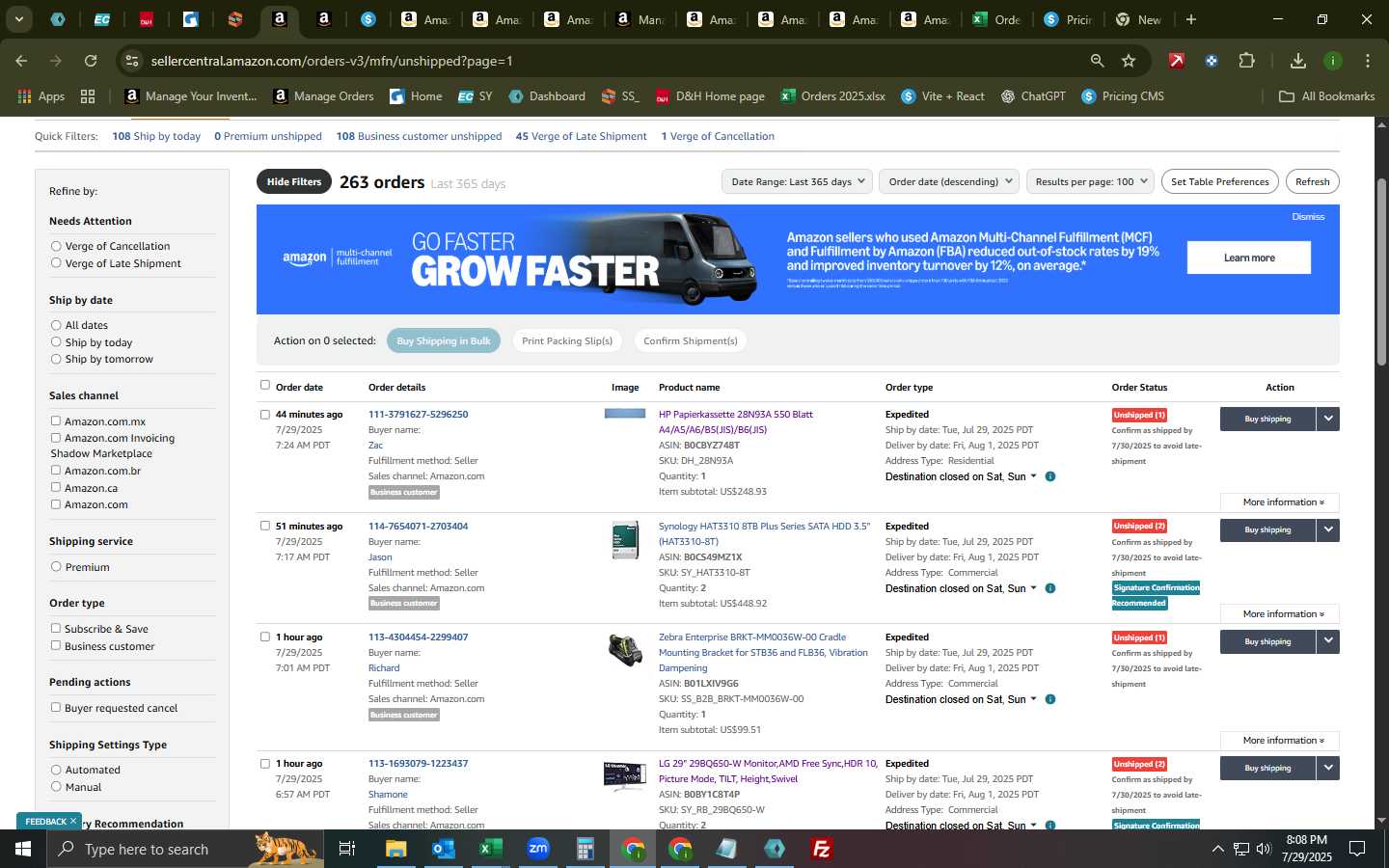Open the notifications icon in system tray
This screenshot has width=1389, height=868.
1357,849
